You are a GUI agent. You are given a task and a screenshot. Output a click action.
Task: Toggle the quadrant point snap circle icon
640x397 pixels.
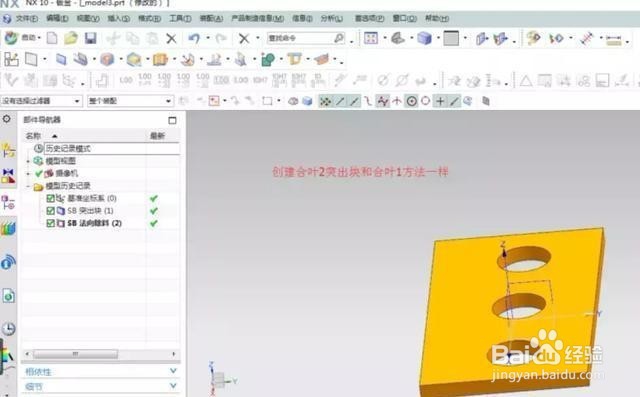(x=425, y=101)
